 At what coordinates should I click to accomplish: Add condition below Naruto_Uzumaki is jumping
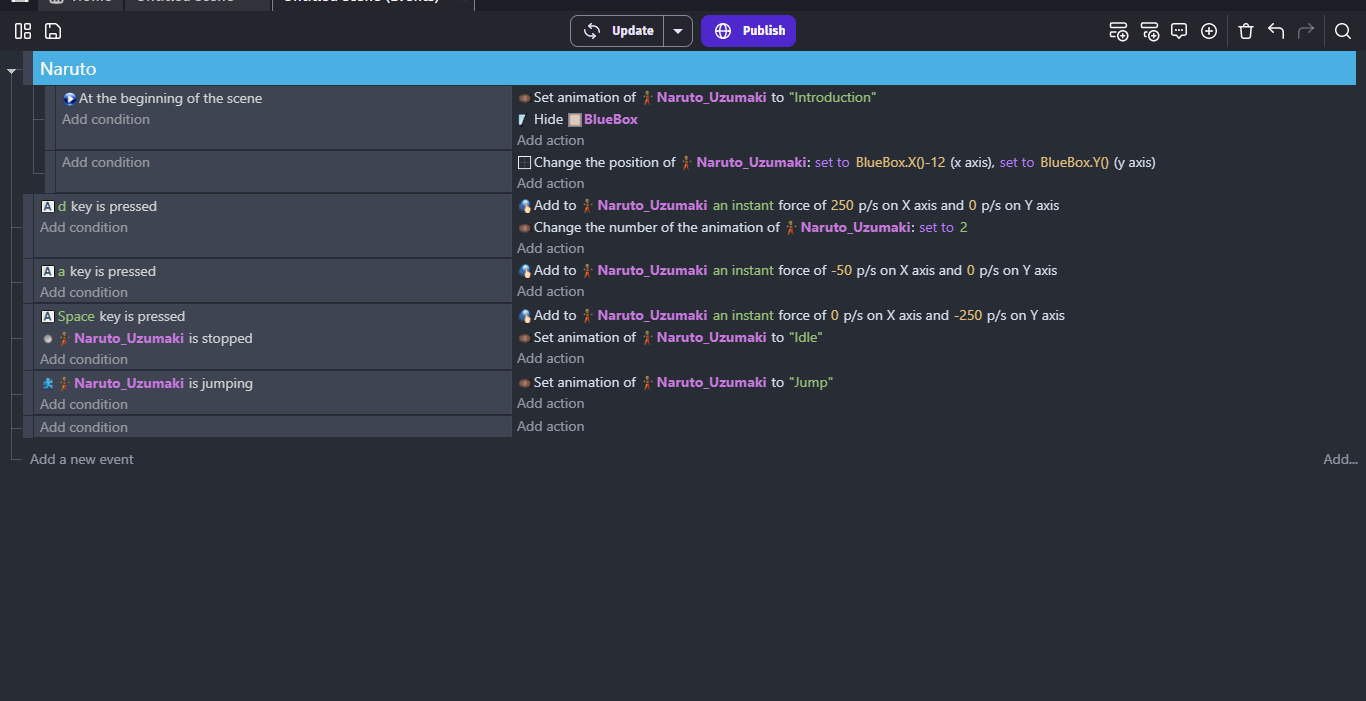[x=84, y=404]
